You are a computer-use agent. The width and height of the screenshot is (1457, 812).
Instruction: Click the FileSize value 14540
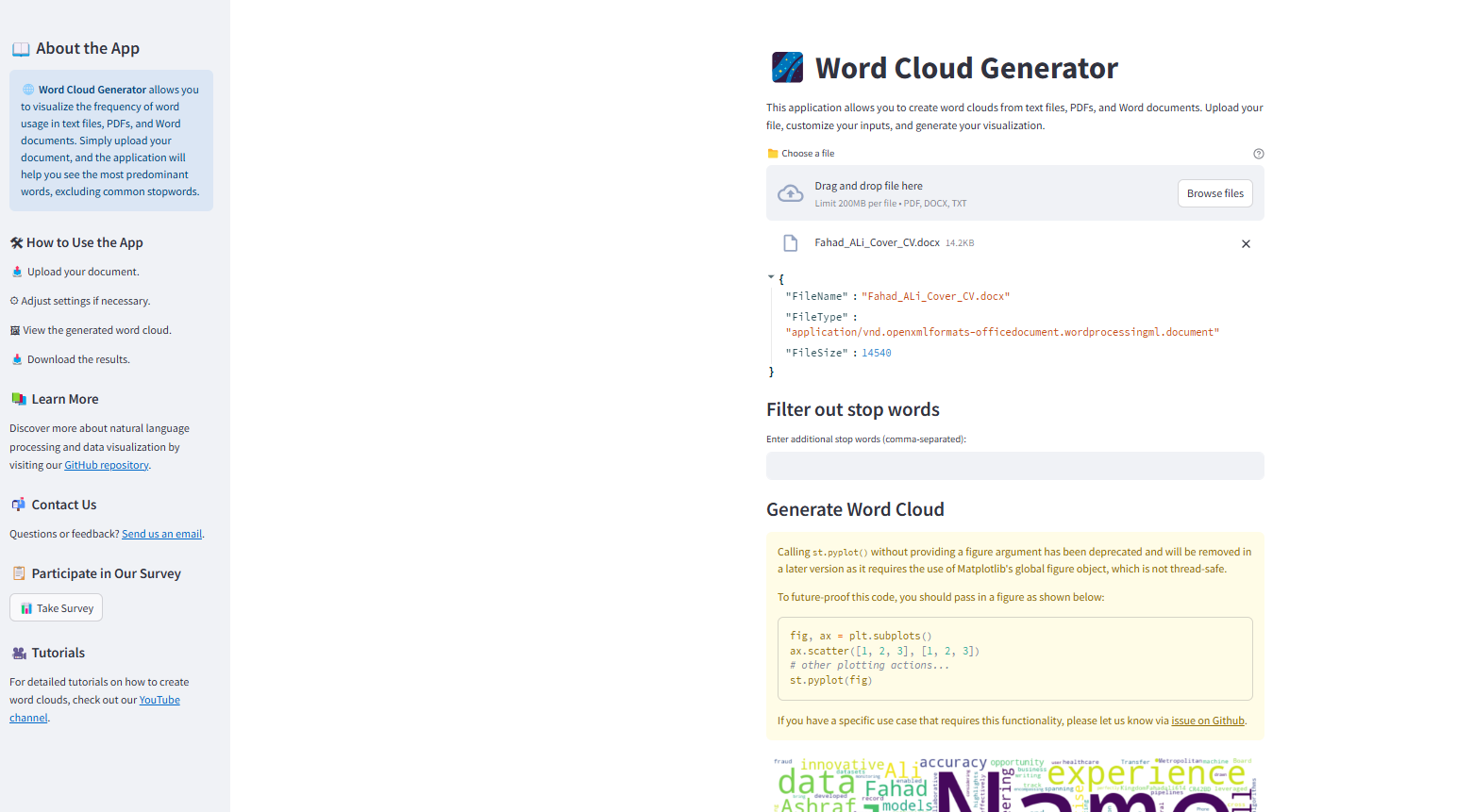[x=877, y=353]
